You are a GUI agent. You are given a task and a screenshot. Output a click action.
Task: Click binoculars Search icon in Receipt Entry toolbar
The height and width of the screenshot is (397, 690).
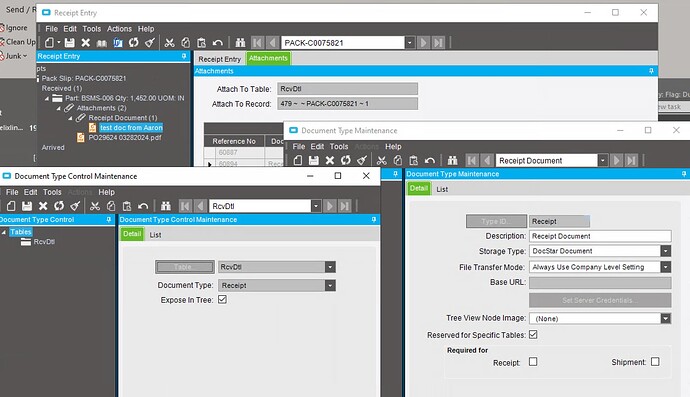coord(240,43)
